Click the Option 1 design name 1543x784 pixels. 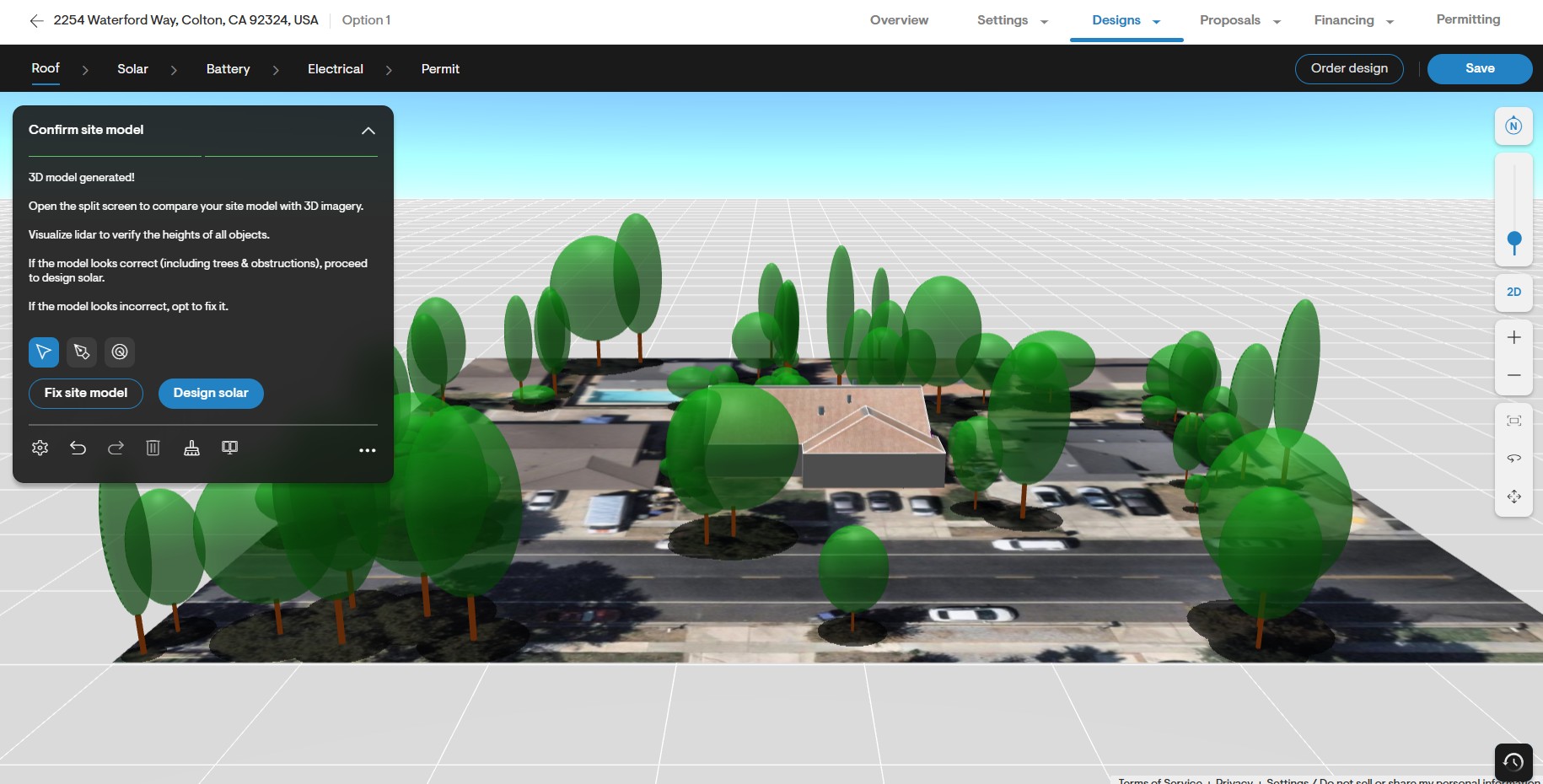(x=366, y=20)
